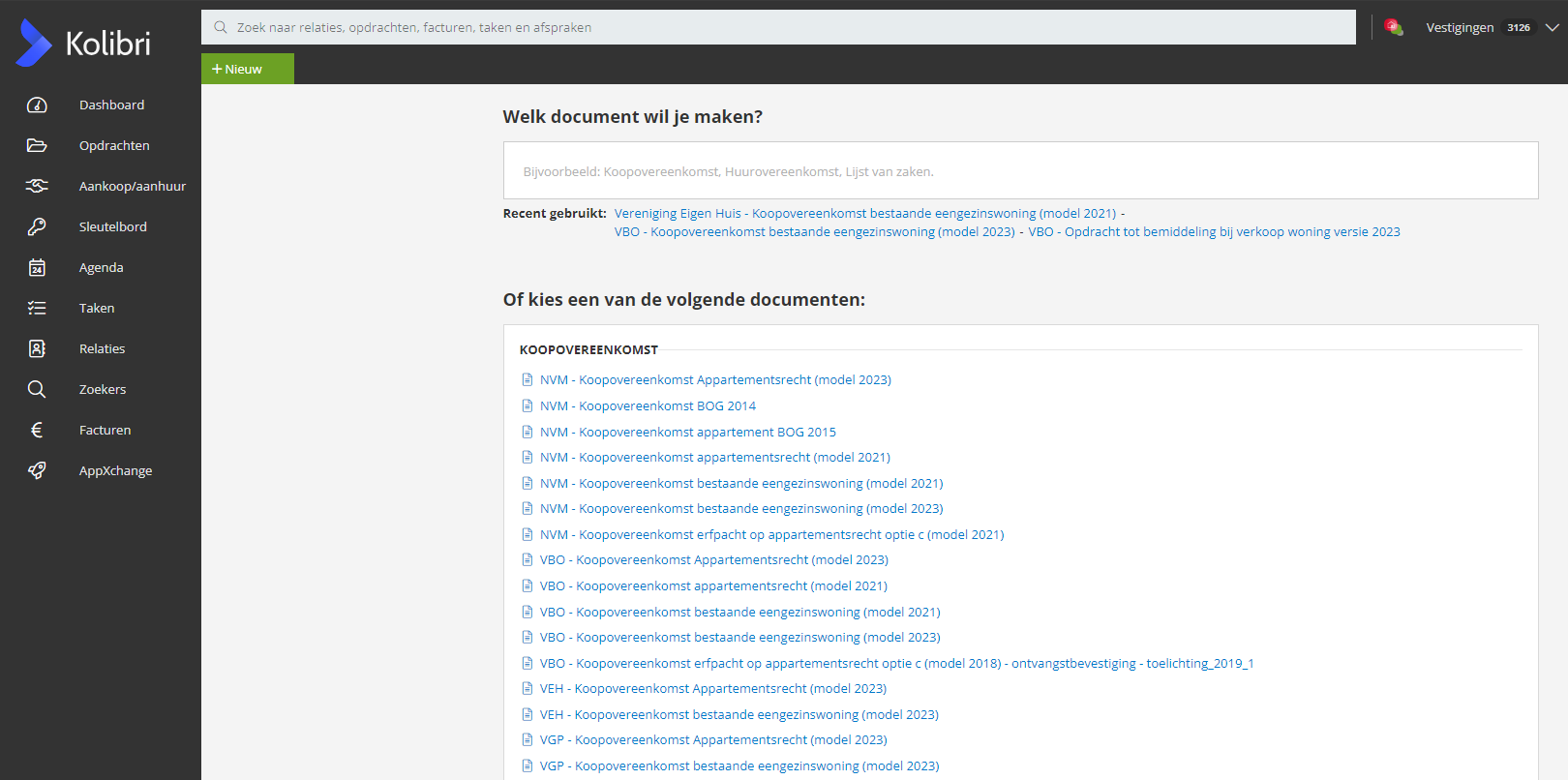Focus the document name search box

(1020, 171)
